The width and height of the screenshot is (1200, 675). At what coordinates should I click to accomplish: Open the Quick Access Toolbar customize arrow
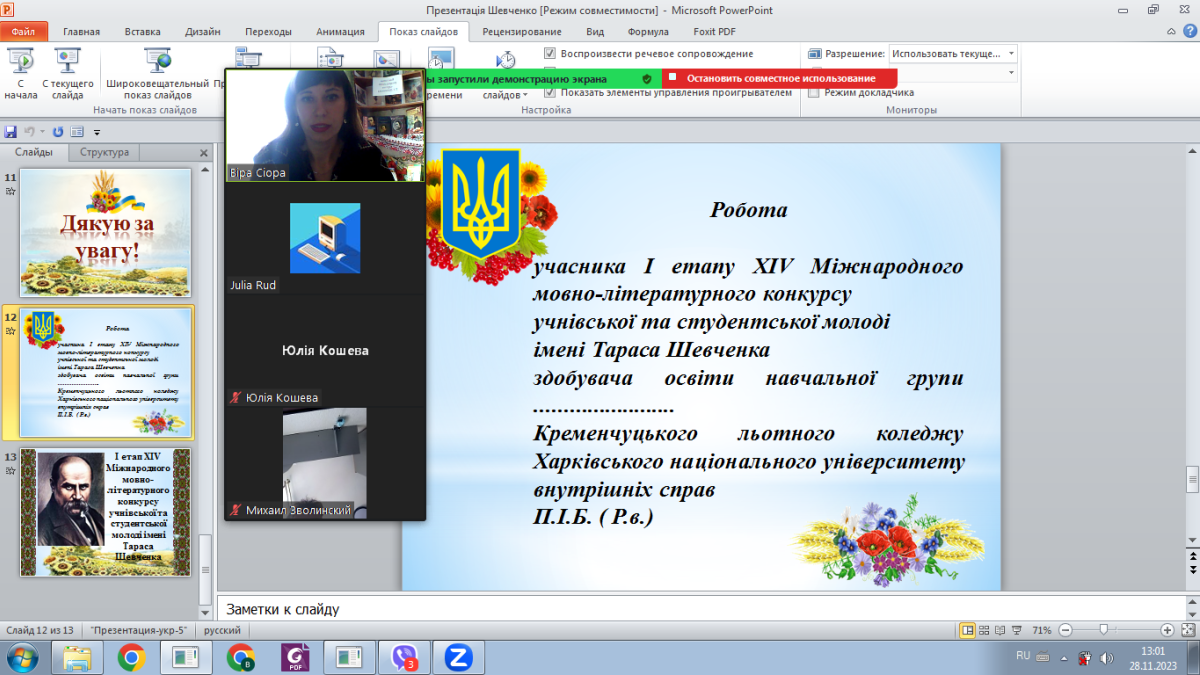(x=97, y=132)
